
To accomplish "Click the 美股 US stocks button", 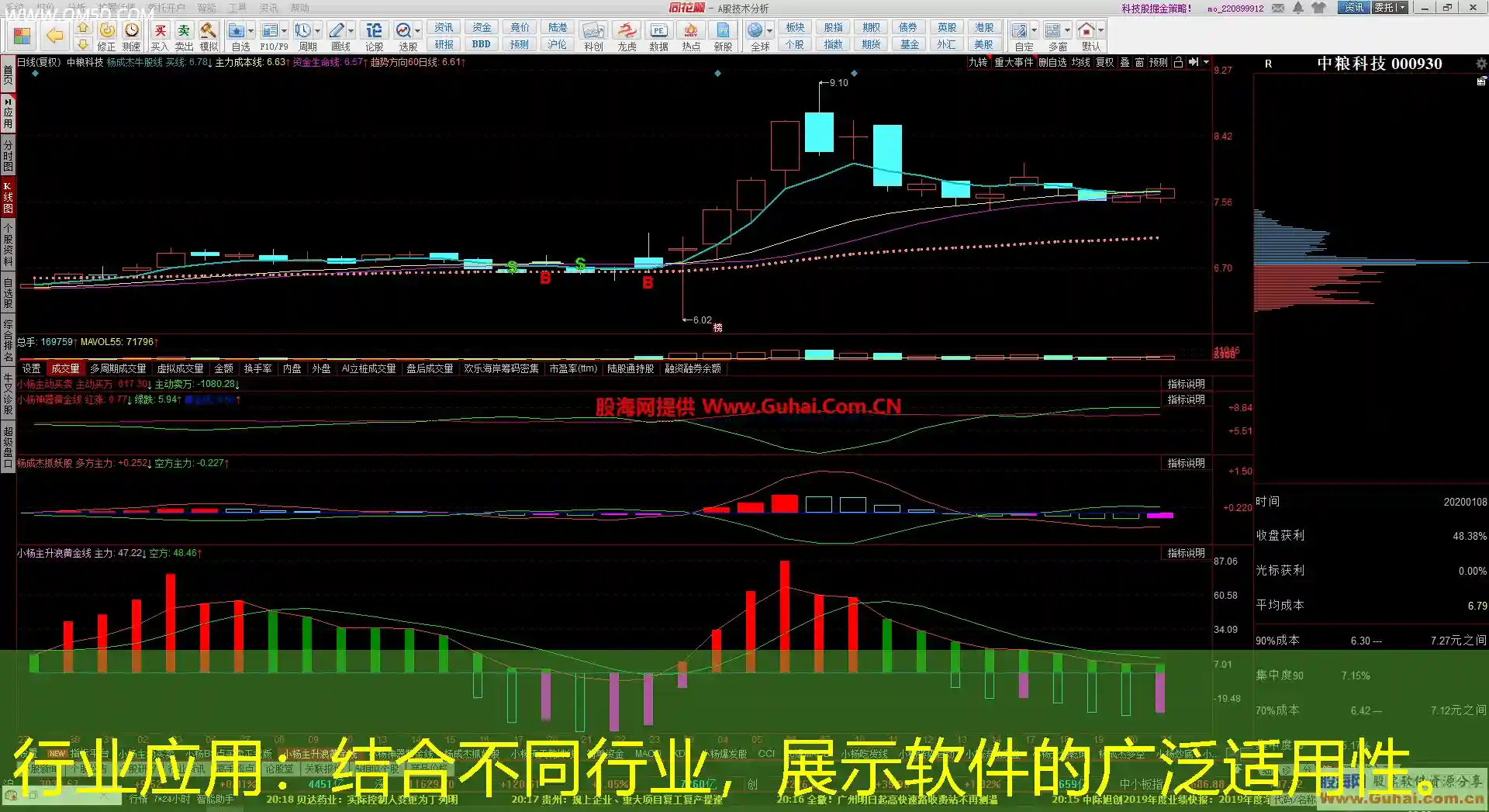I will pyautogui.click(x=983, y=44).
